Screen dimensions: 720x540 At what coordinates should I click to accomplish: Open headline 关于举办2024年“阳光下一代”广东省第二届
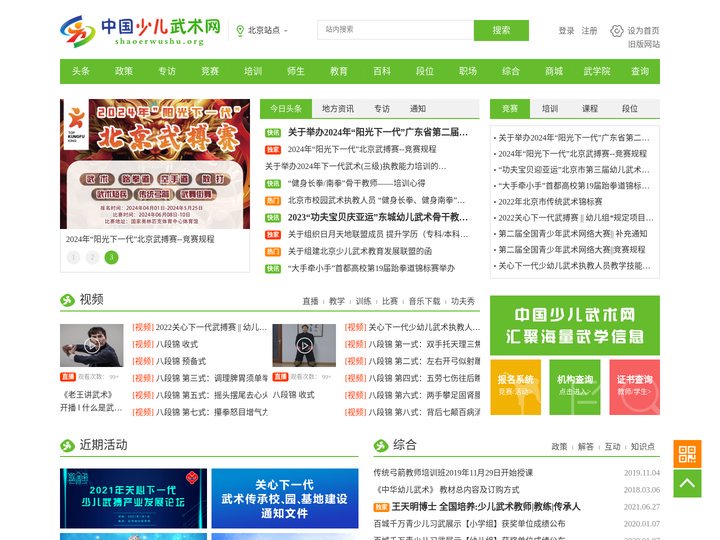(x=377, y=133)
